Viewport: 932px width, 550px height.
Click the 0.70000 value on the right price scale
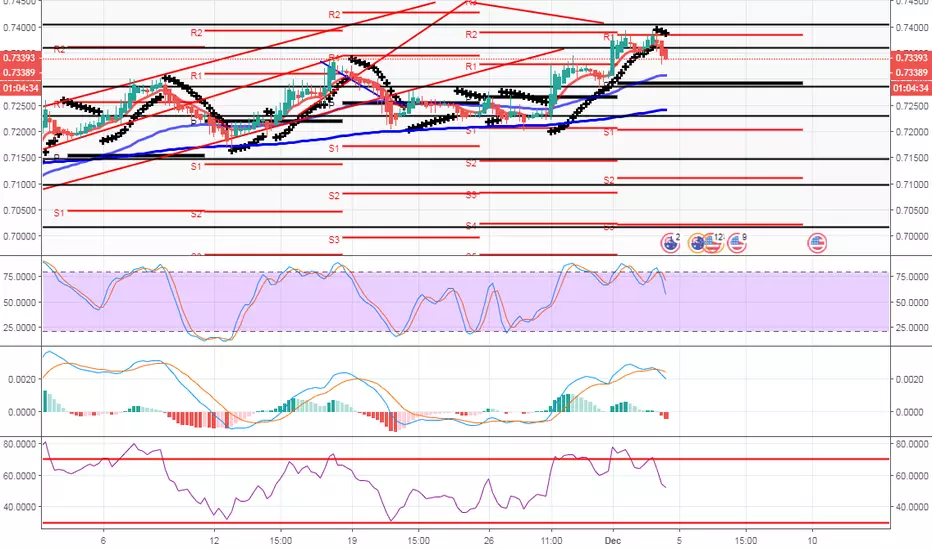pyautogui.click(x=912, y=236)
